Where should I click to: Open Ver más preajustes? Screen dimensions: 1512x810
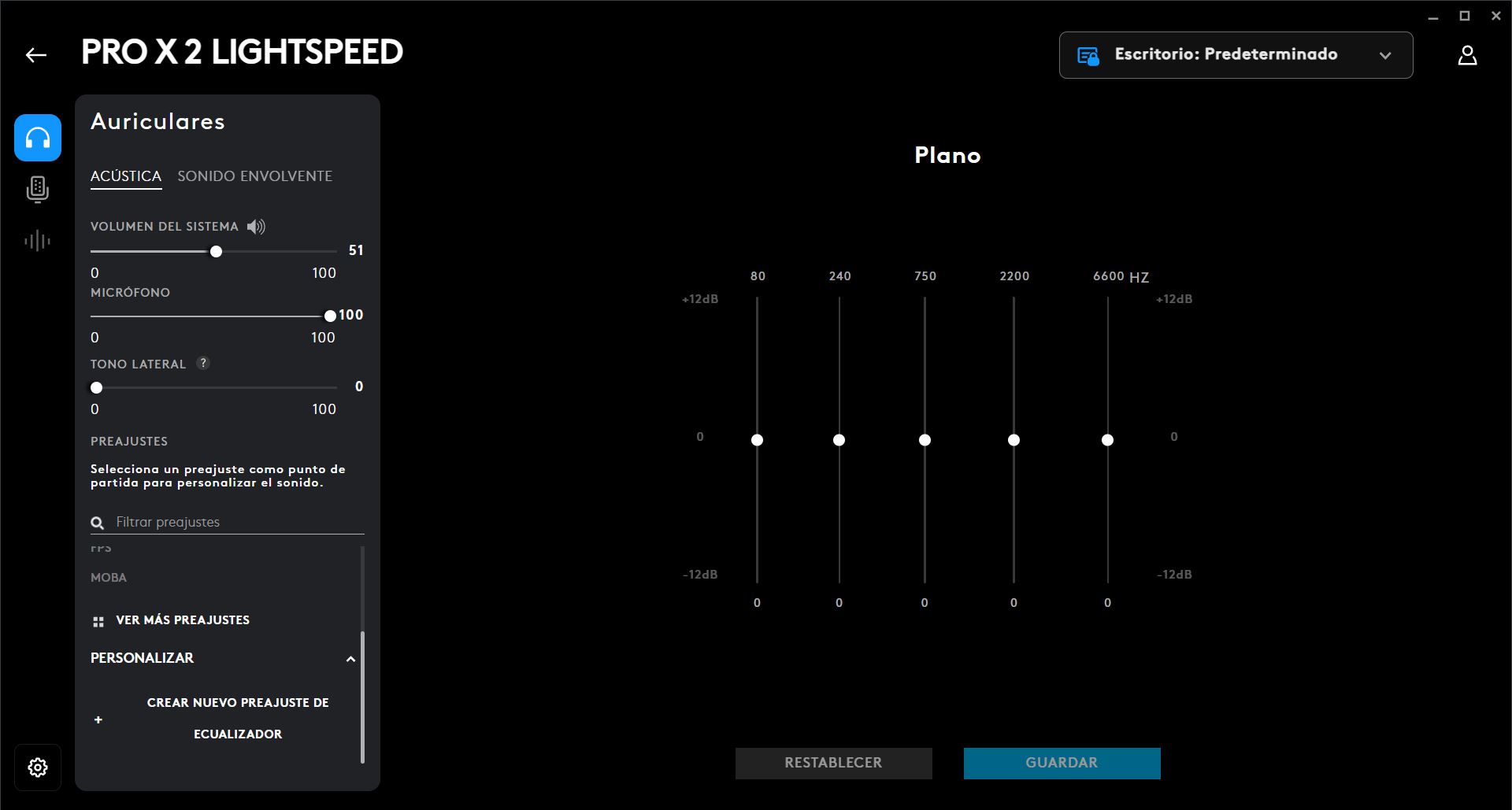tap(183, 620)
